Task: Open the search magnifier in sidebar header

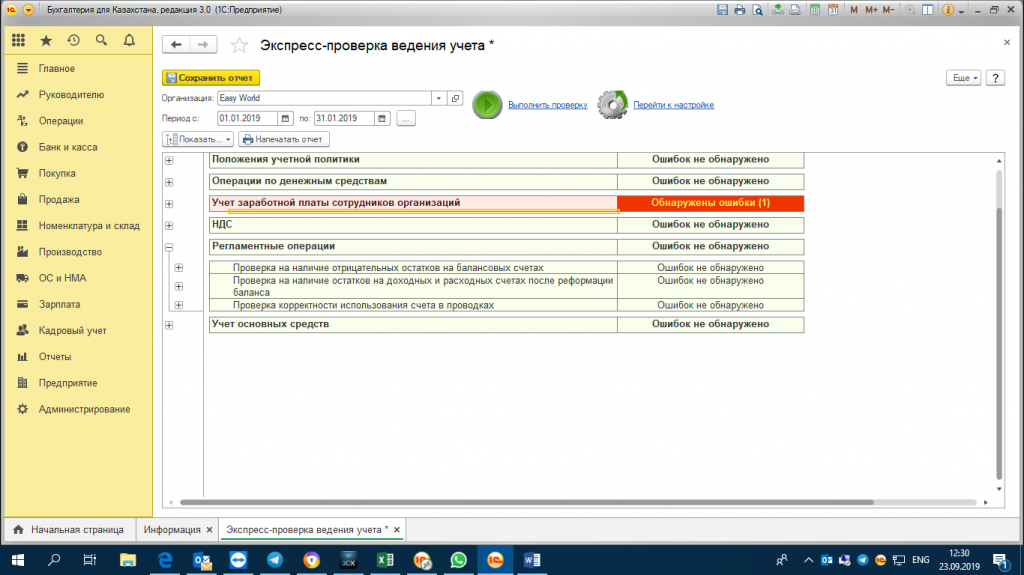Action: [101, 41]
